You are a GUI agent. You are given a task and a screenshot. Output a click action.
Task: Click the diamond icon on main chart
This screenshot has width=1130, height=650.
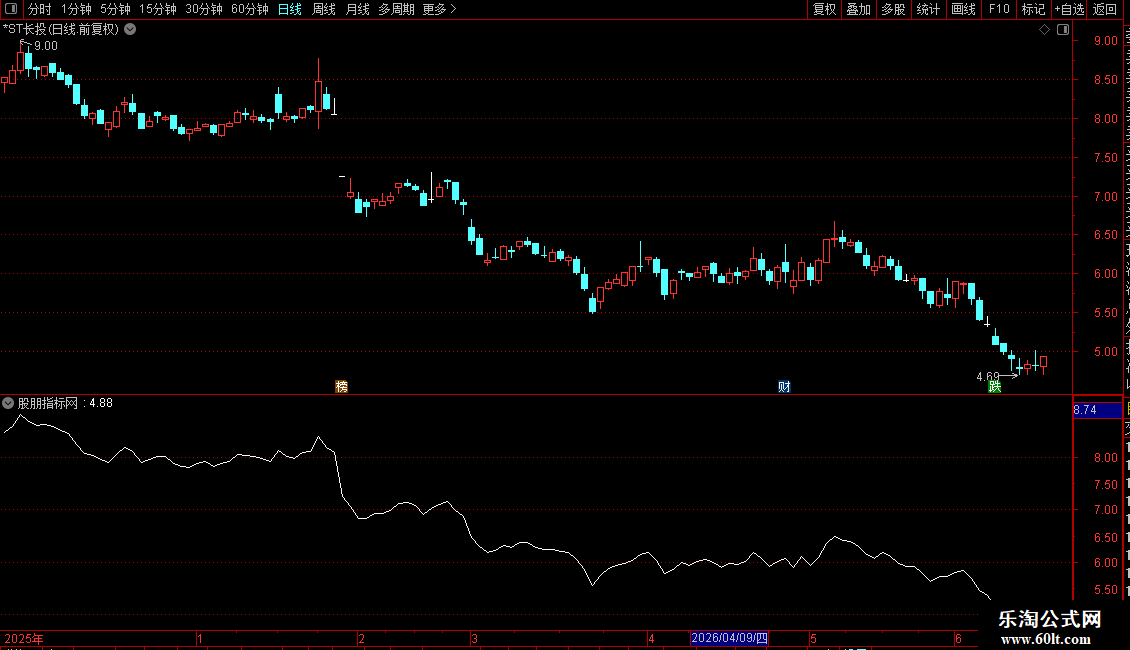coord(1044,30)
